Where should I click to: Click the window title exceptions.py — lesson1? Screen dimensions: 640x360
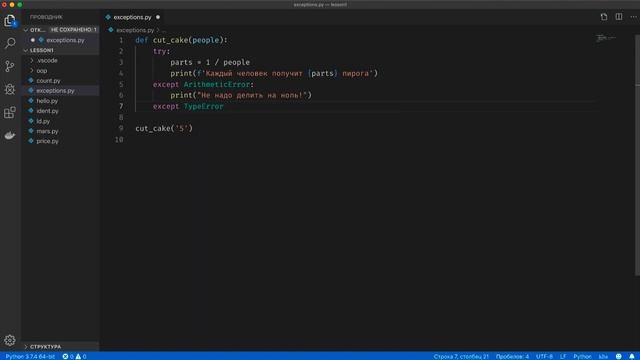click(x=320, y=4)
